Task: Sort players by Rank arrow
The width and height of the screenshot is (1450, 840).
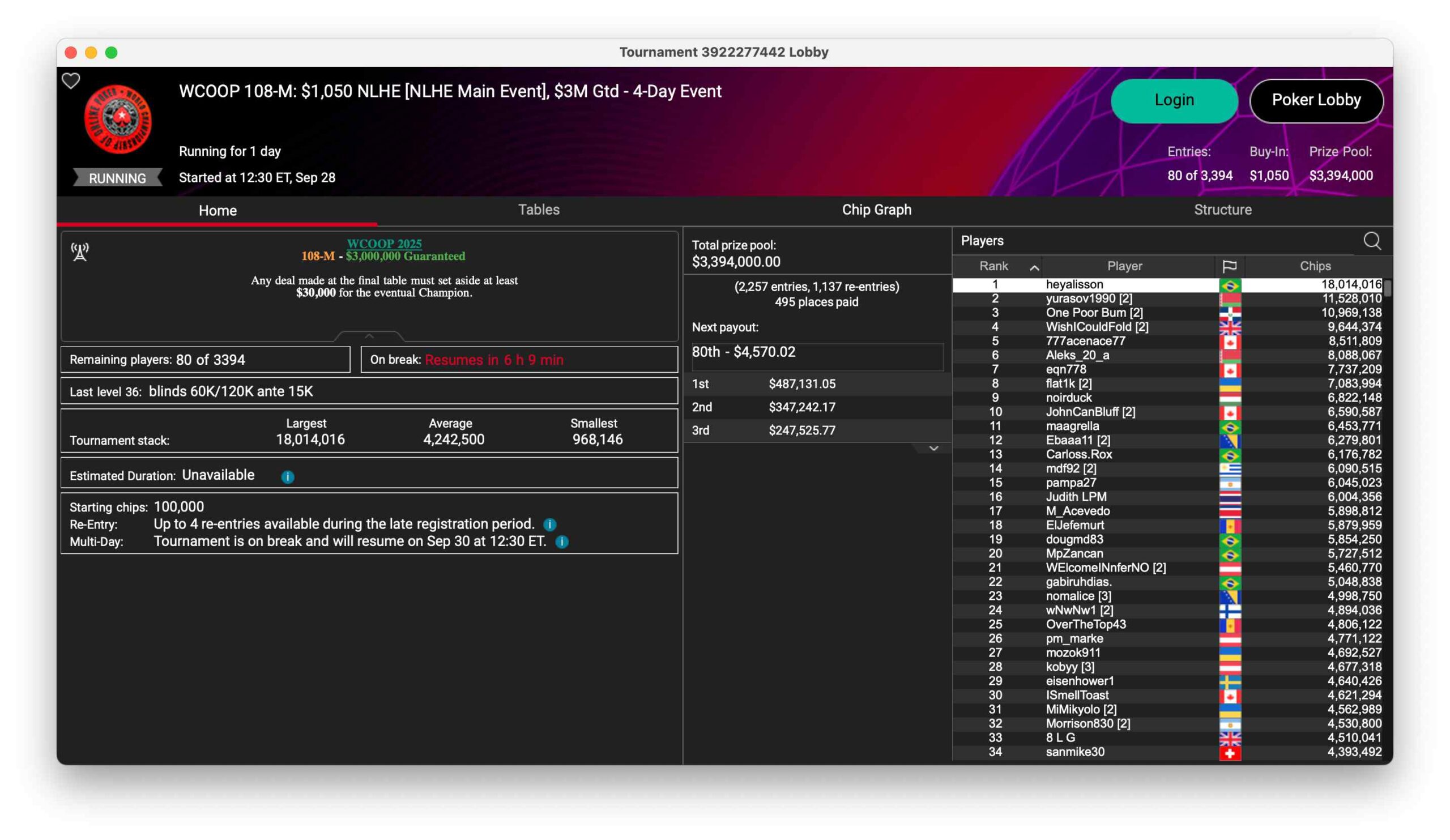Action: coord(1034,267)
